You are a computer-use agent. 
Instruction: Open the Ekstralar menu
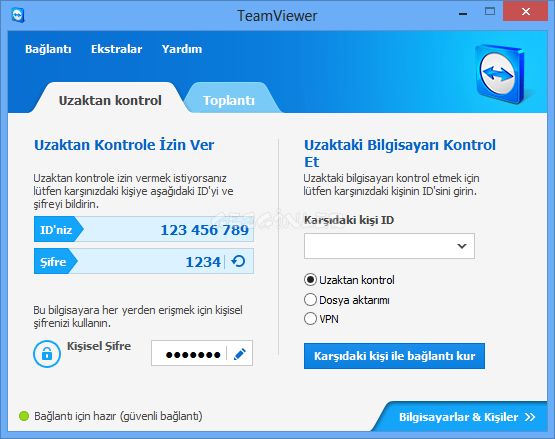coord(116,49)
